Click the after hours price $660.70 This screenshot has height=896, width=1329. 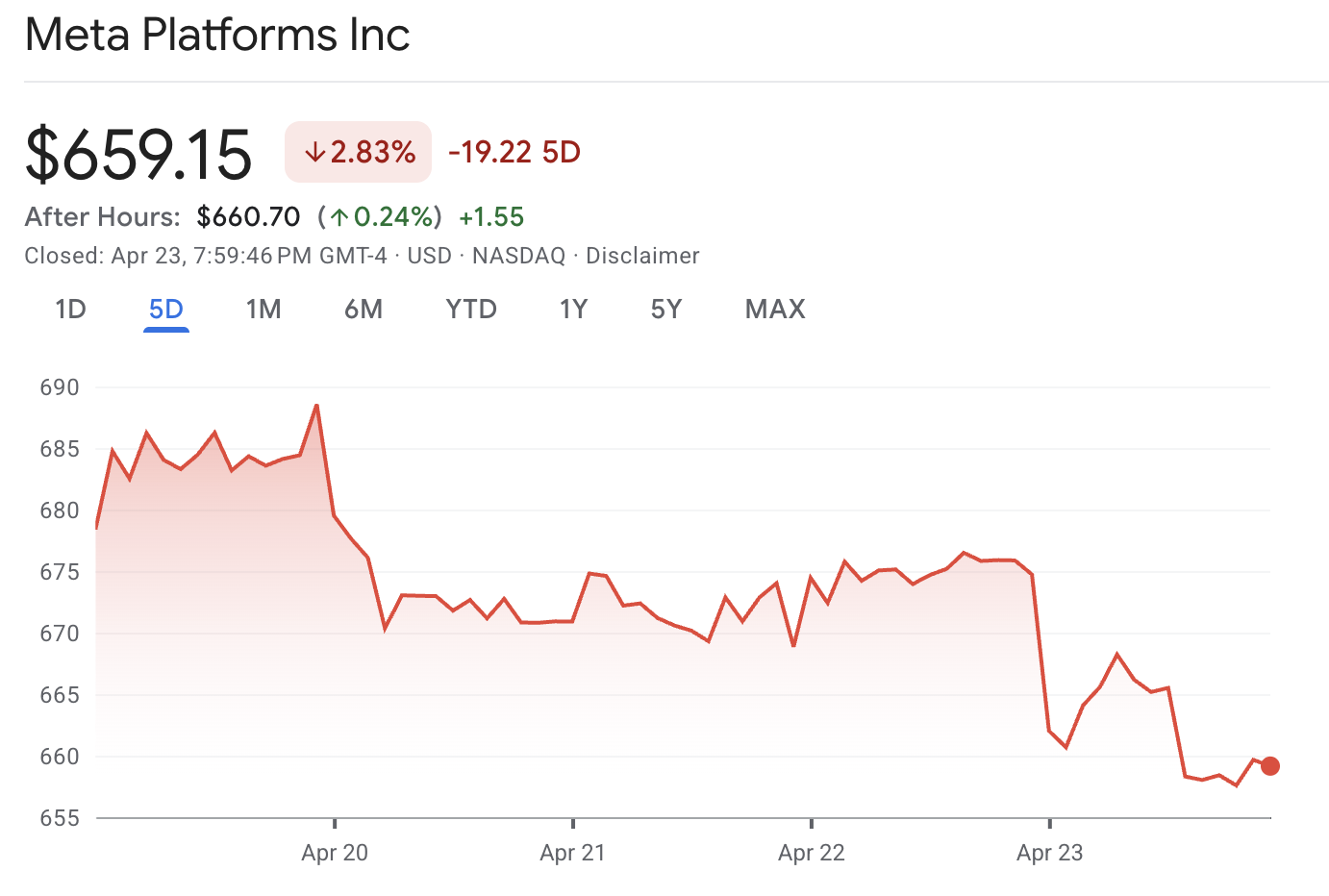248,216
